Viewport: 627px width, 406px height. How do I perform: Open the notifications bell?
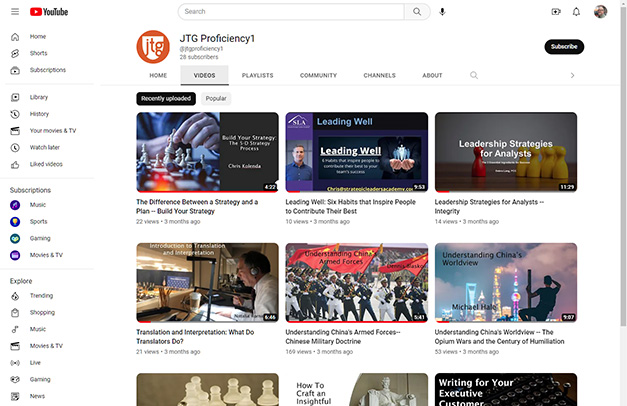pos(576,12)
